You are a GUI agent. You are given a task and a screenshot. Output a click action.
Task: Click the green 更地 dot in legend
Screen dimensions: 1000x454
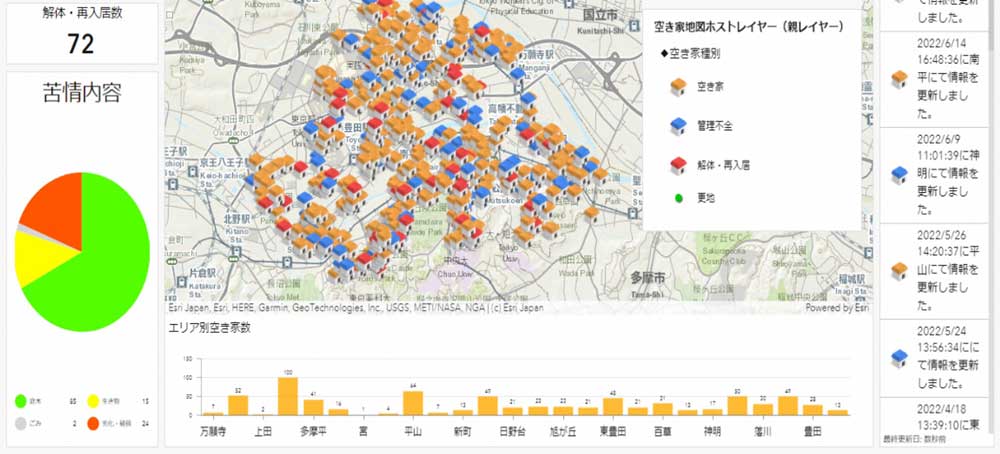coord(677,197)
